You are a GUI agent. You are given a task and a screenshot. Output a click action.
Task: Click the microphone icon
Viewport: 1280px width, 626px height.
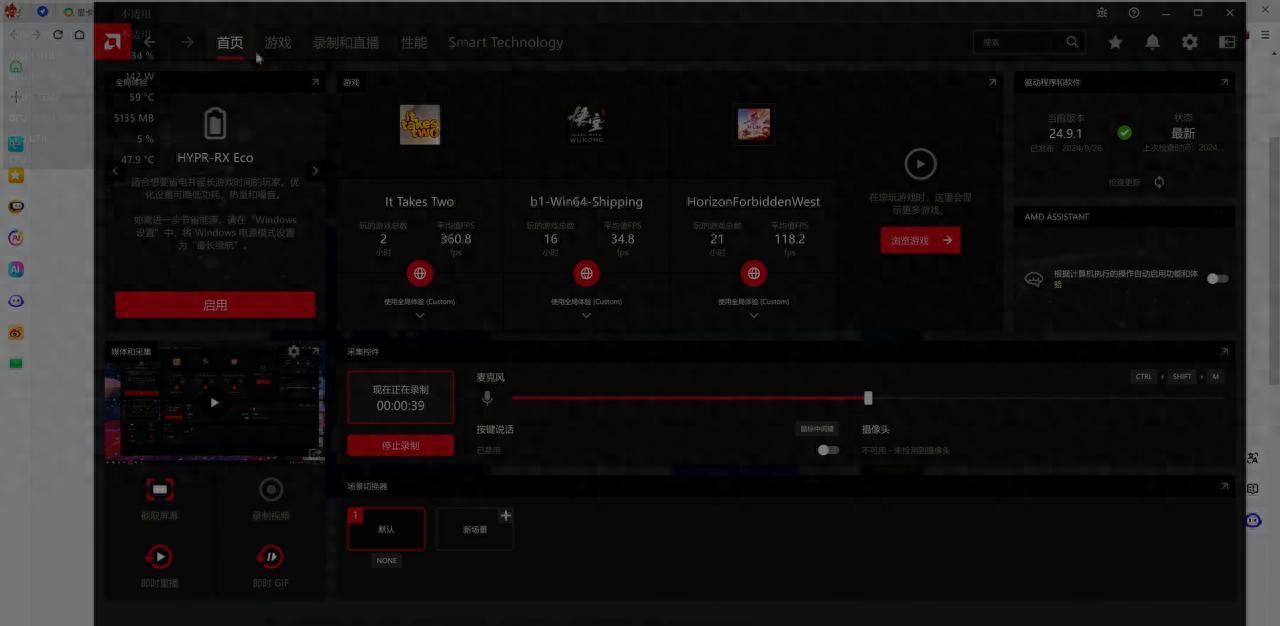(487, 398)
